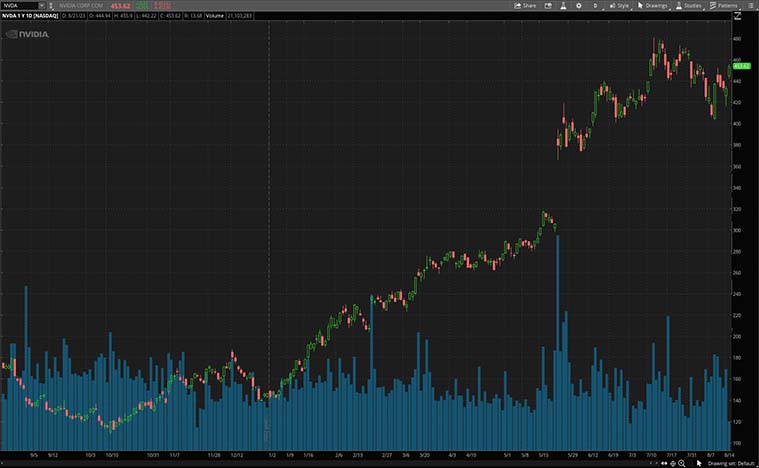759x468 pixels.
Task: Click the 1/2 date label on time axis
Action: point(272,455)
